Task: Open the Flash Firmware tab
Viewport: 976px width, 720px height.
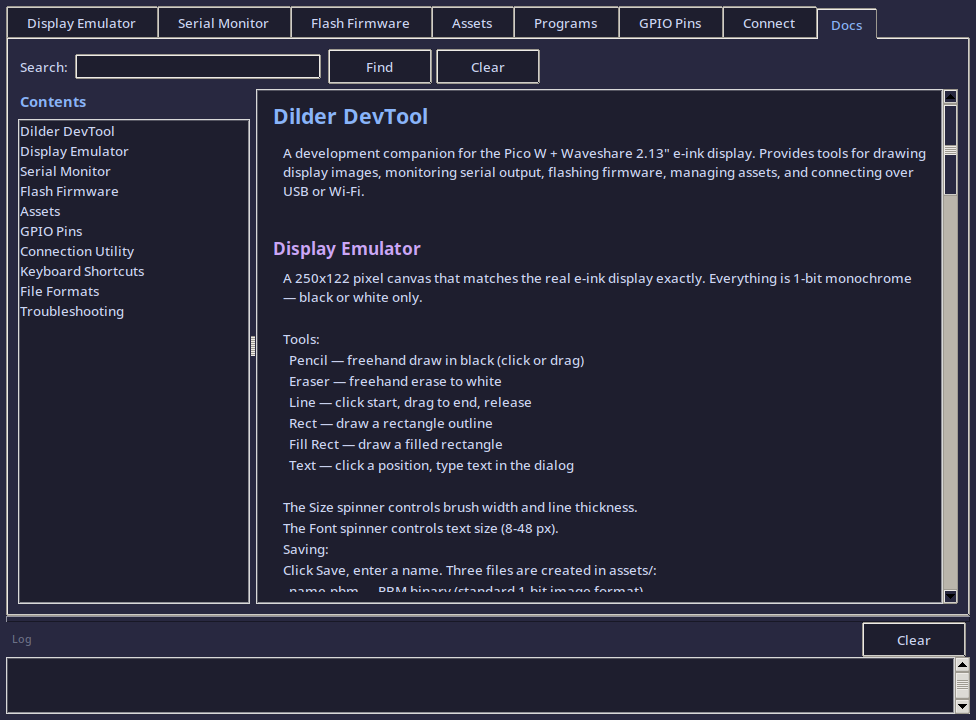Action: coord(360,23)
